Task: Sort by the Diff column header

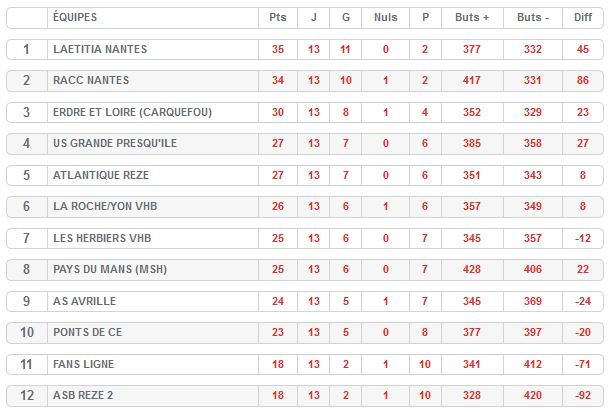Action: click(x=583, y=18)
